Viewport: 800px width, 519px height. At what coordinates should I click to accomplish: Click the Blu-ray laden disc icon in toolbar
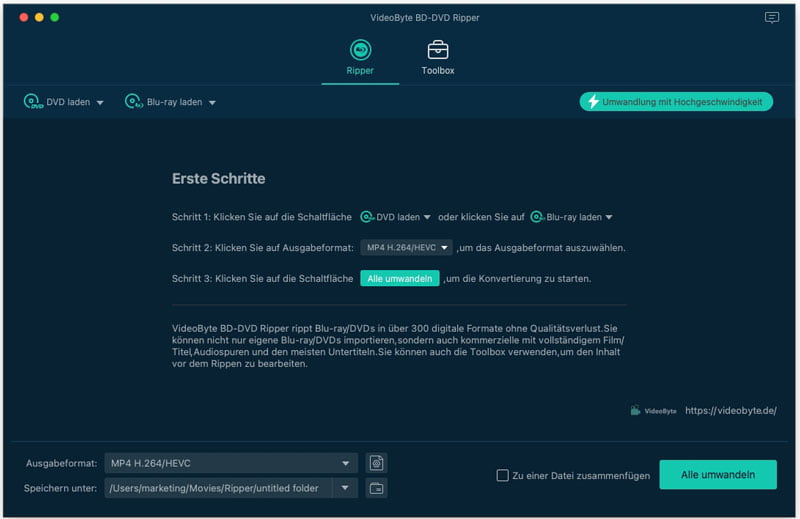point(134,102)
